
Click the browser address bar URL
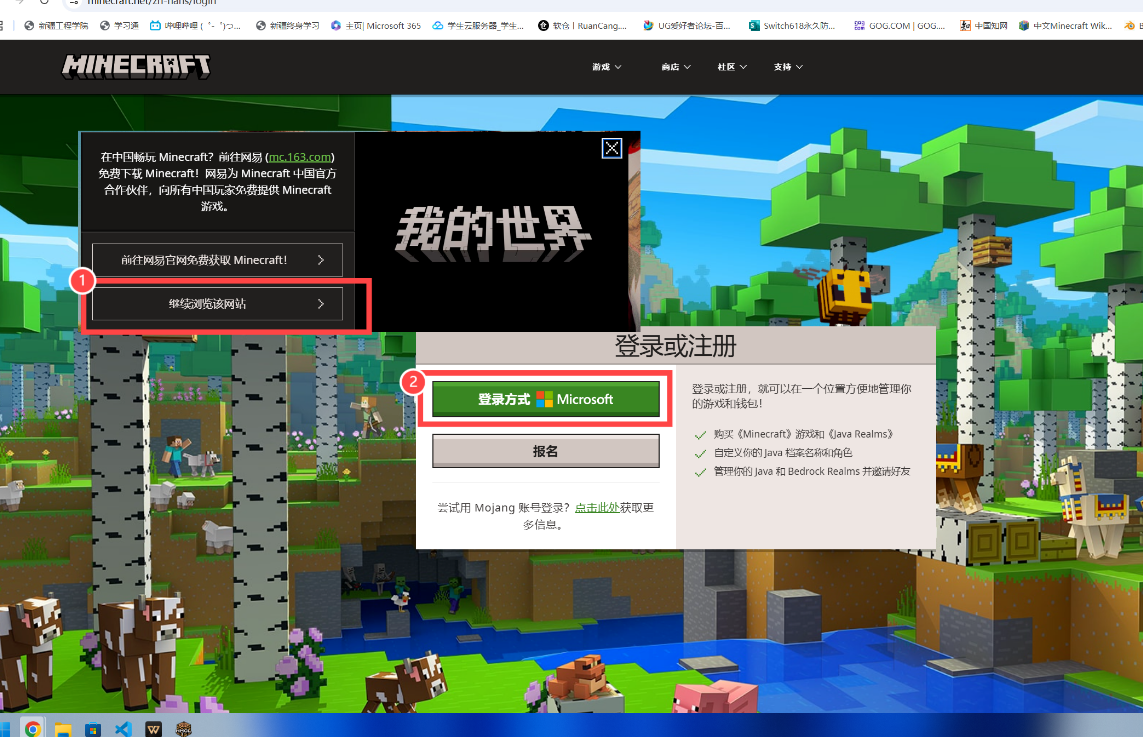(x=152, y=2)
